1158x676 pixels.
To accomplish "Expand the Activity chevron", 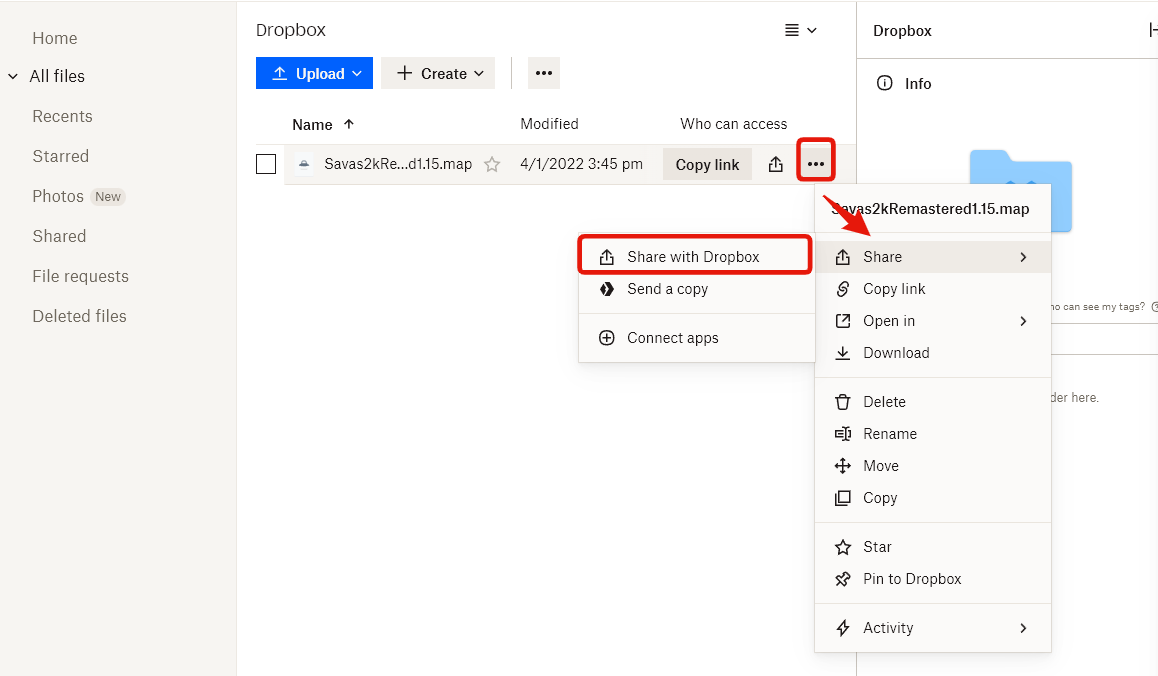I will 1024,628.
